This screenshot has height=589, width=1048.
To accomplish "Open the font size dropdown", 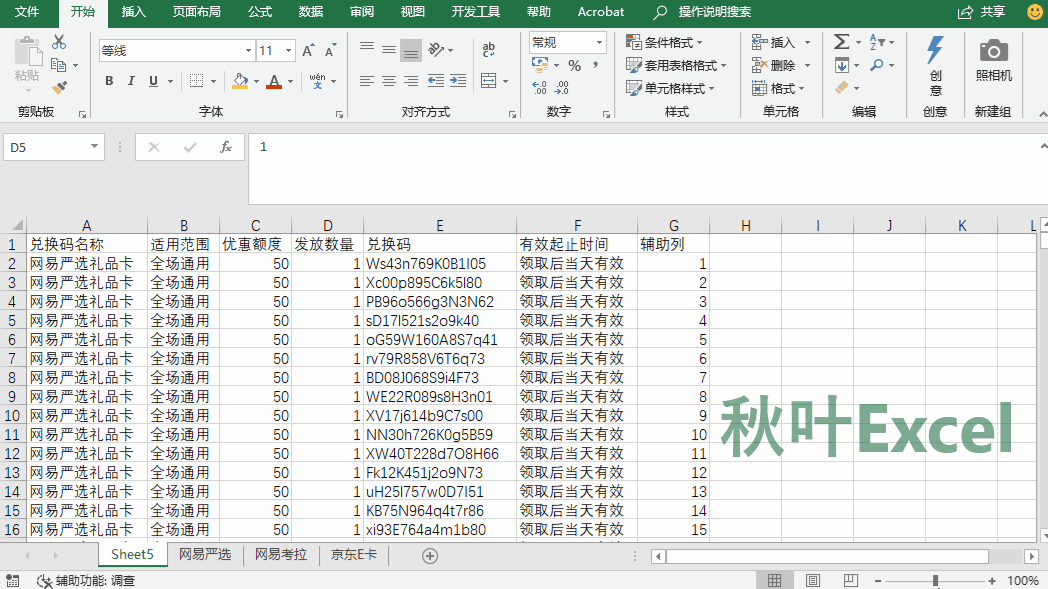I will [289, 51].
